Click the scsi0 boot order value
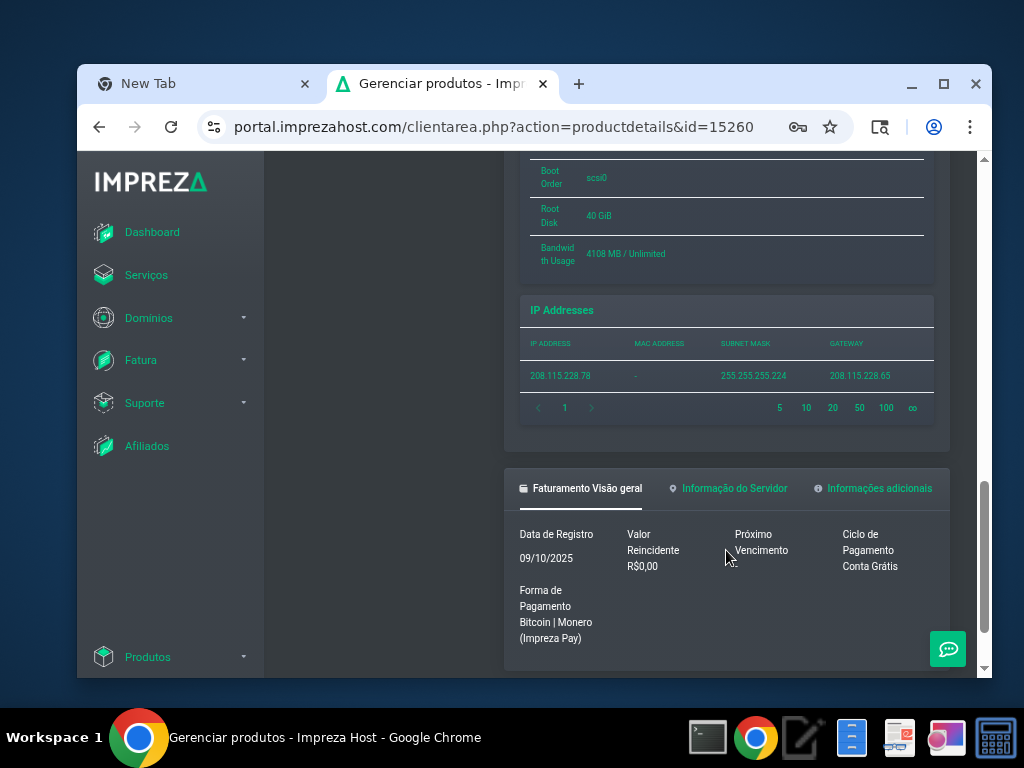1024x768 pixels. point(596,178)
